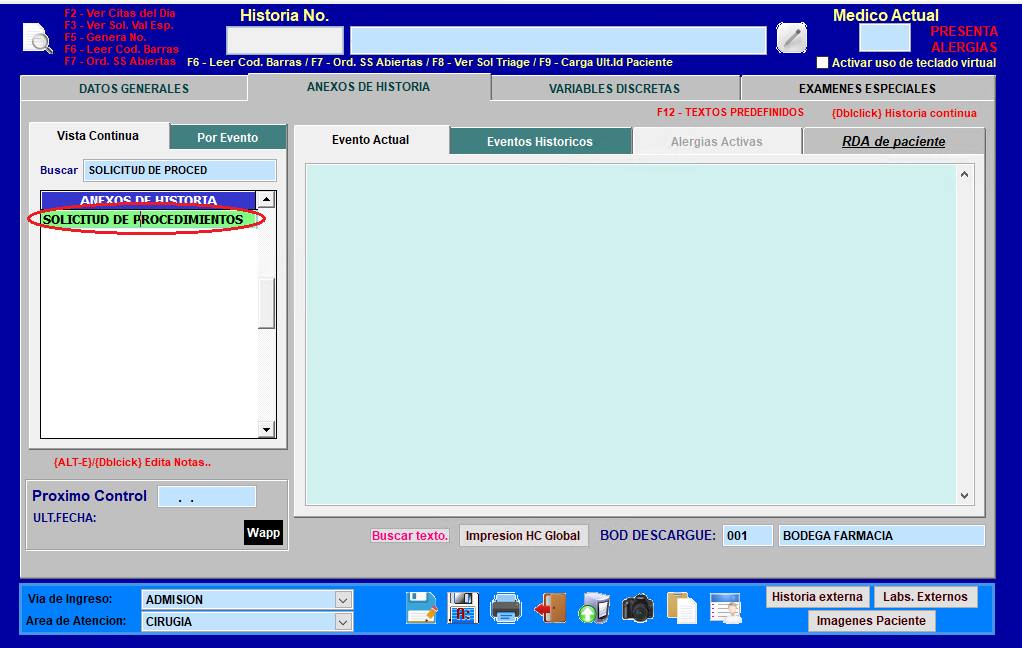Click the printer icon in bottom toolbar
The image size is (1022, 648).
click(x=506, y=608)
